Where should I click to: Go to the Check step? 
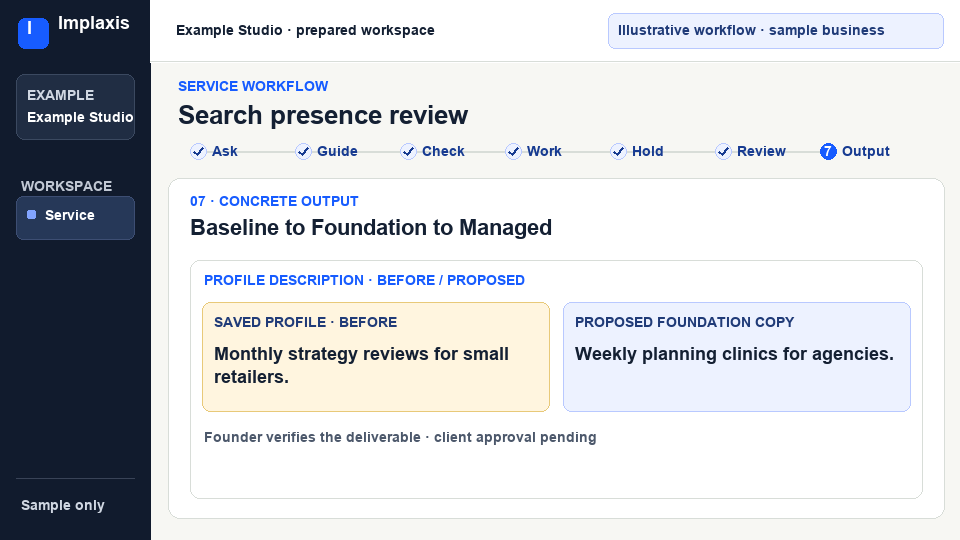432,151
